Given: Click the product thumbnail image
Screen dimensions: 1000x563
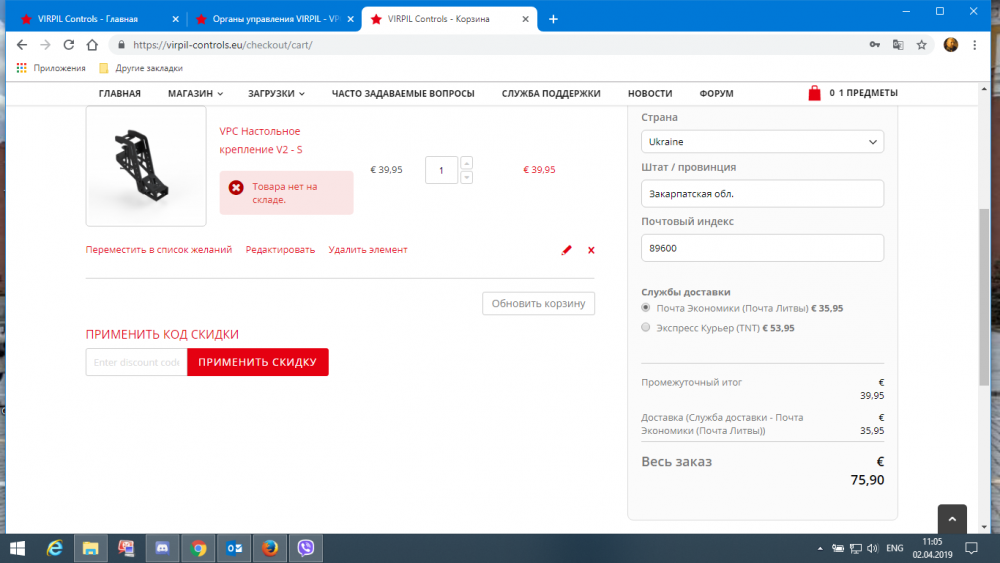Looking at the screenshot, I should 146,166.
